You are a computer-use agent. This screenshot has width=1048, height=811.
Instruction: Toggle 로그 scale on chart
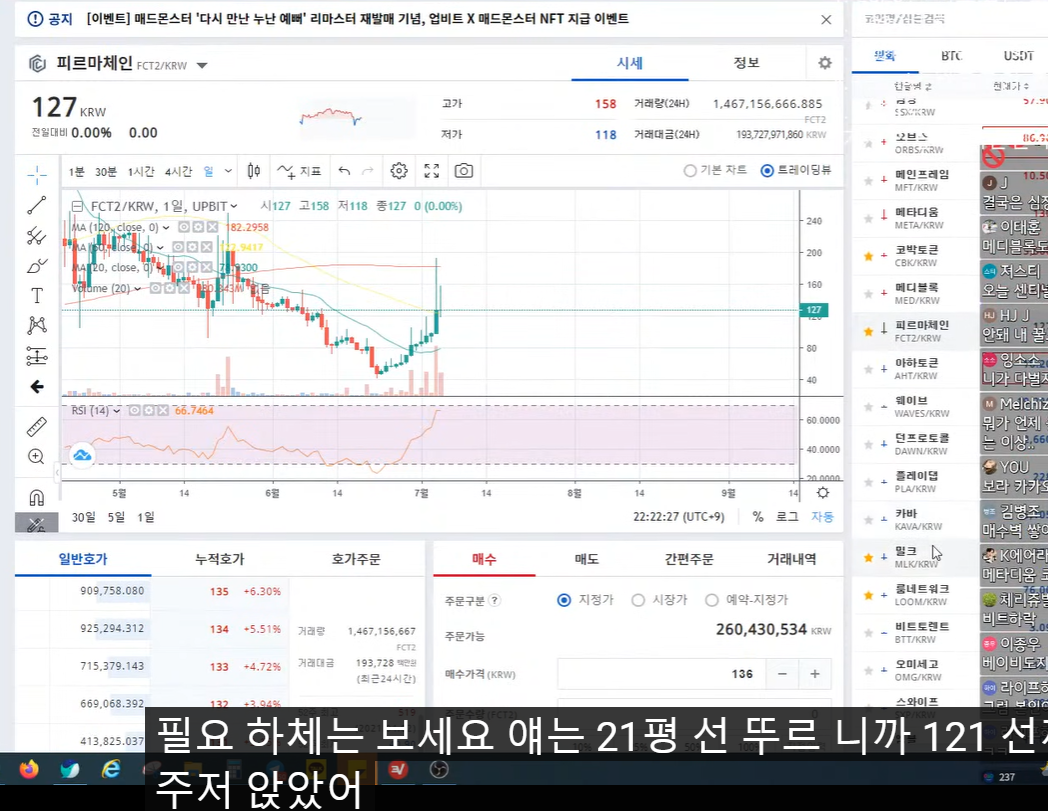[787, 517]
